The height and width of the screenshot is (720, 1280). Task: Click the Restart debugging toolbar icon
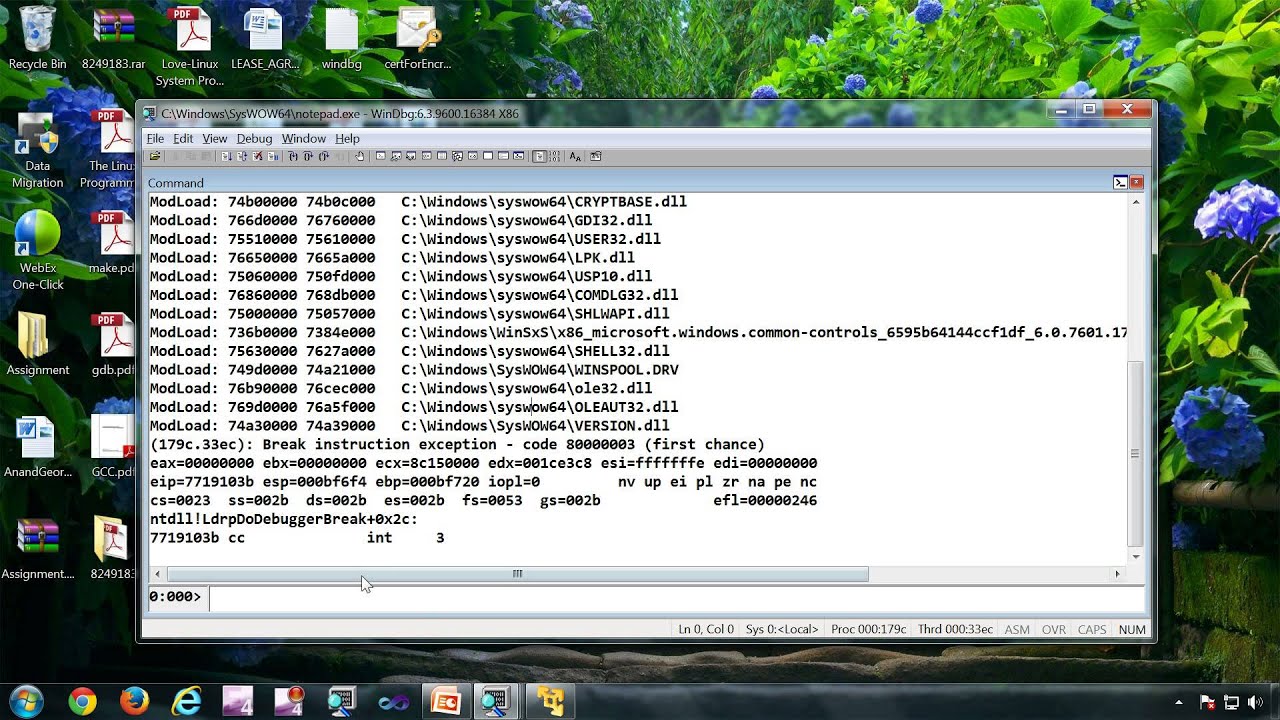tap(241, 156)
